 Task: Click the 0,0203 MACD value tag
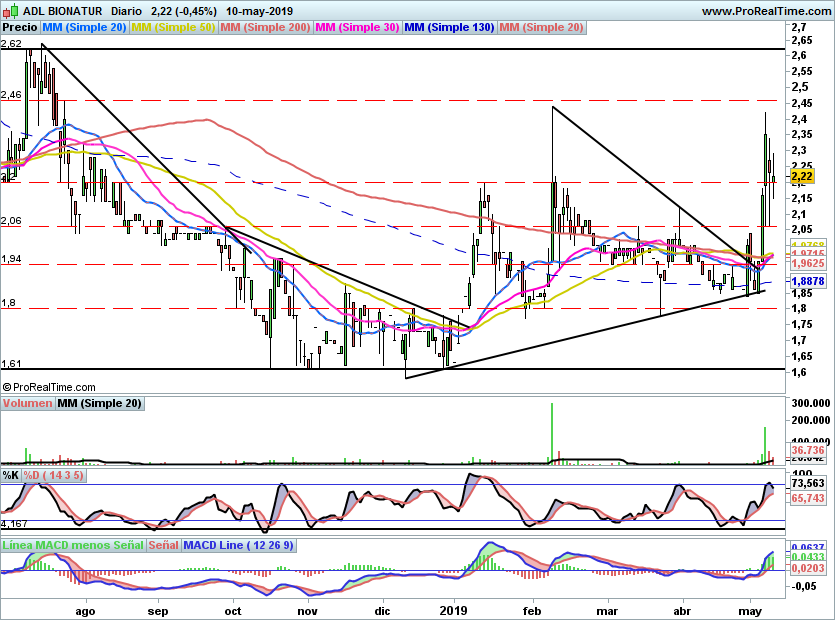[x=808, y=568]
